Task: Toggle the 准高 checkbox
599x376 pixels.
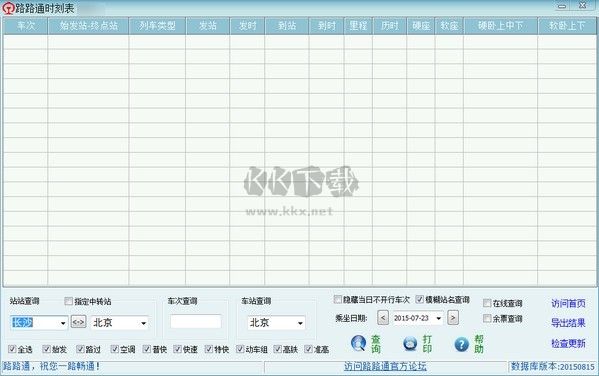Action: click(x=308, y=348)
